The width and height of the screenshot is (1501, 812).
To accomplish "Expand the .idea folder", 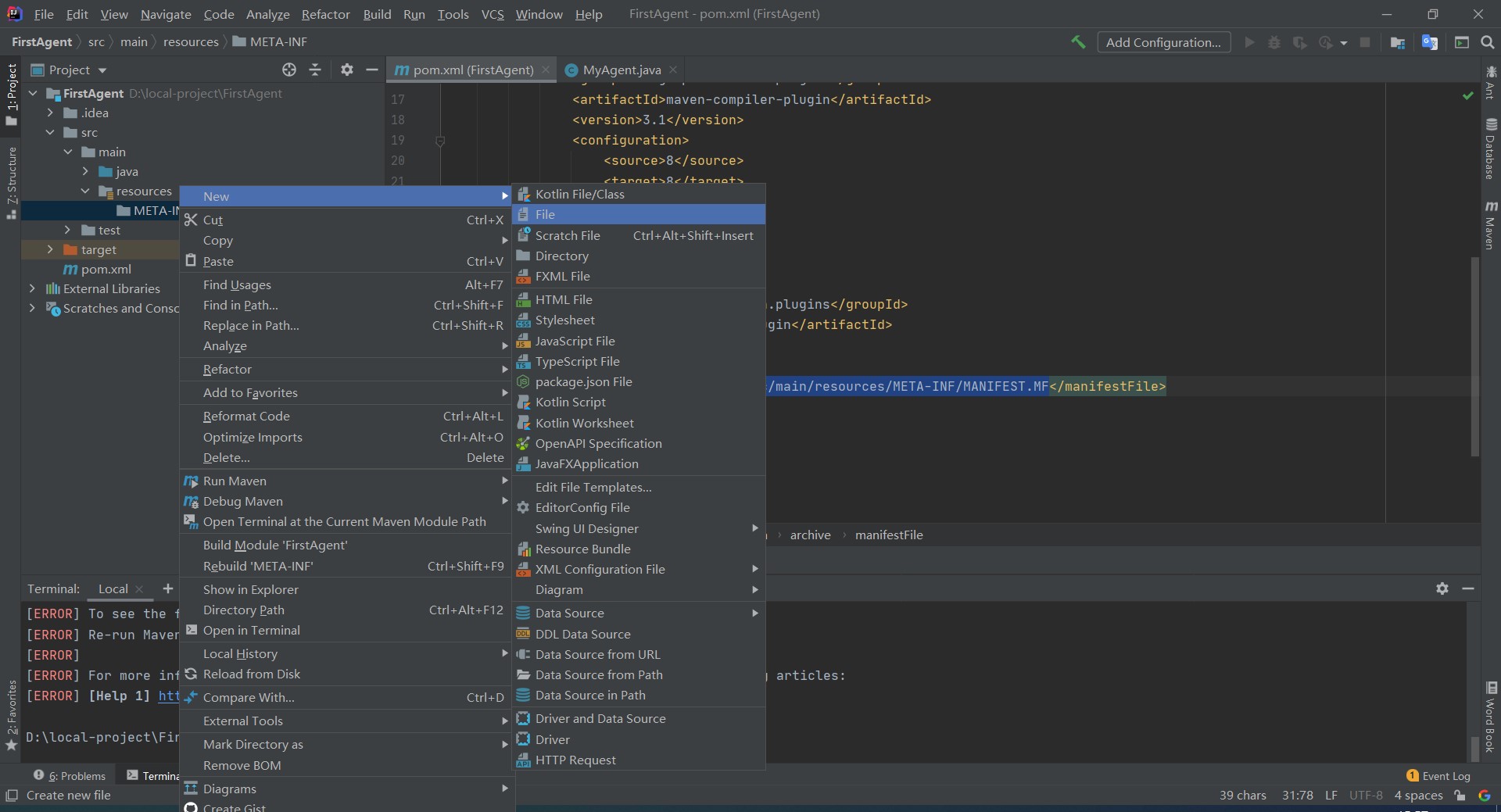I will (50, 113).
